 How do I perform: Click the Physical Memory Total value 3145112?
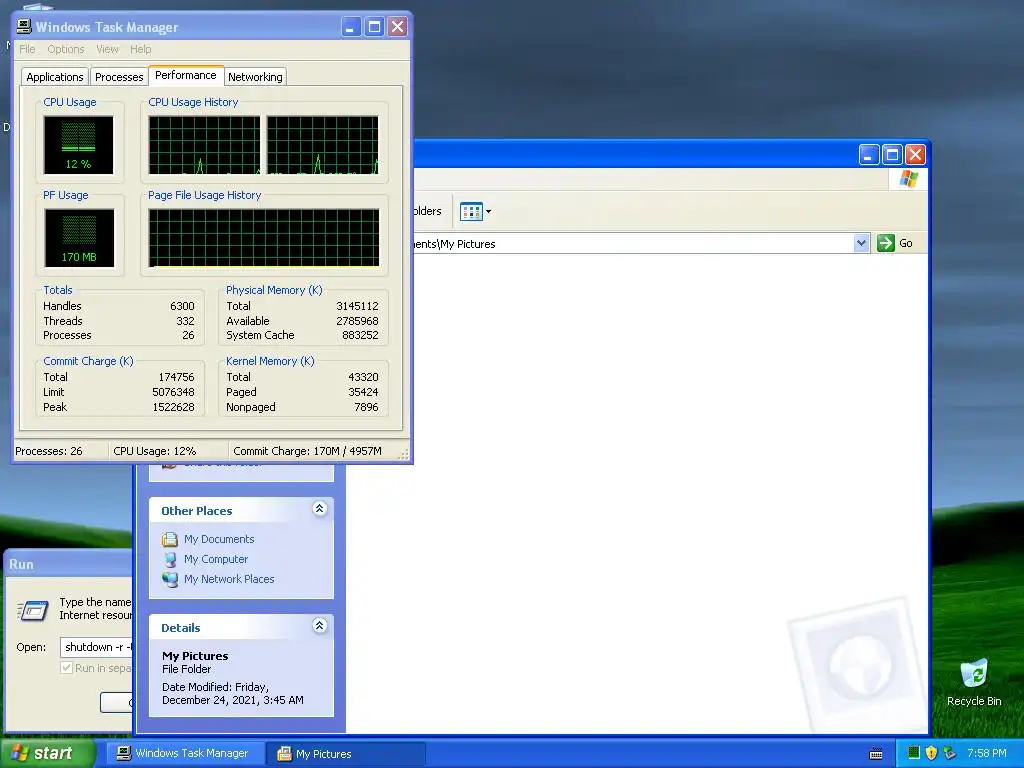point(357,306)
